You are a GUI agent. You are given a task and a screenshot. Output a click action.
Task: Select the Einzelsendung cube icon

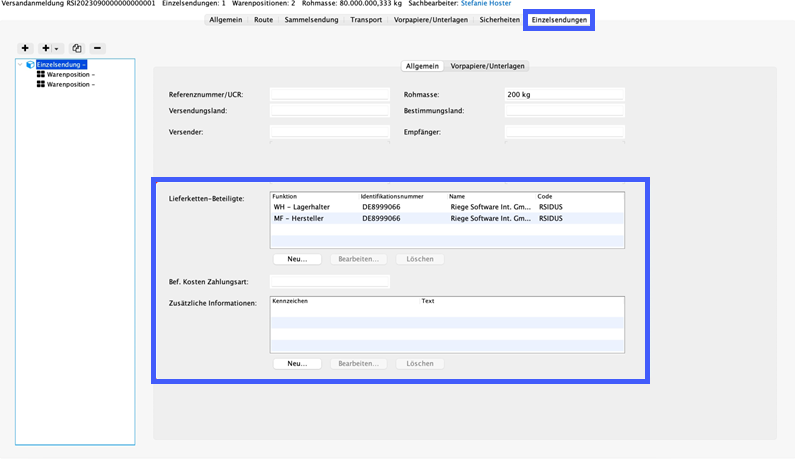[x=30, y=65]
